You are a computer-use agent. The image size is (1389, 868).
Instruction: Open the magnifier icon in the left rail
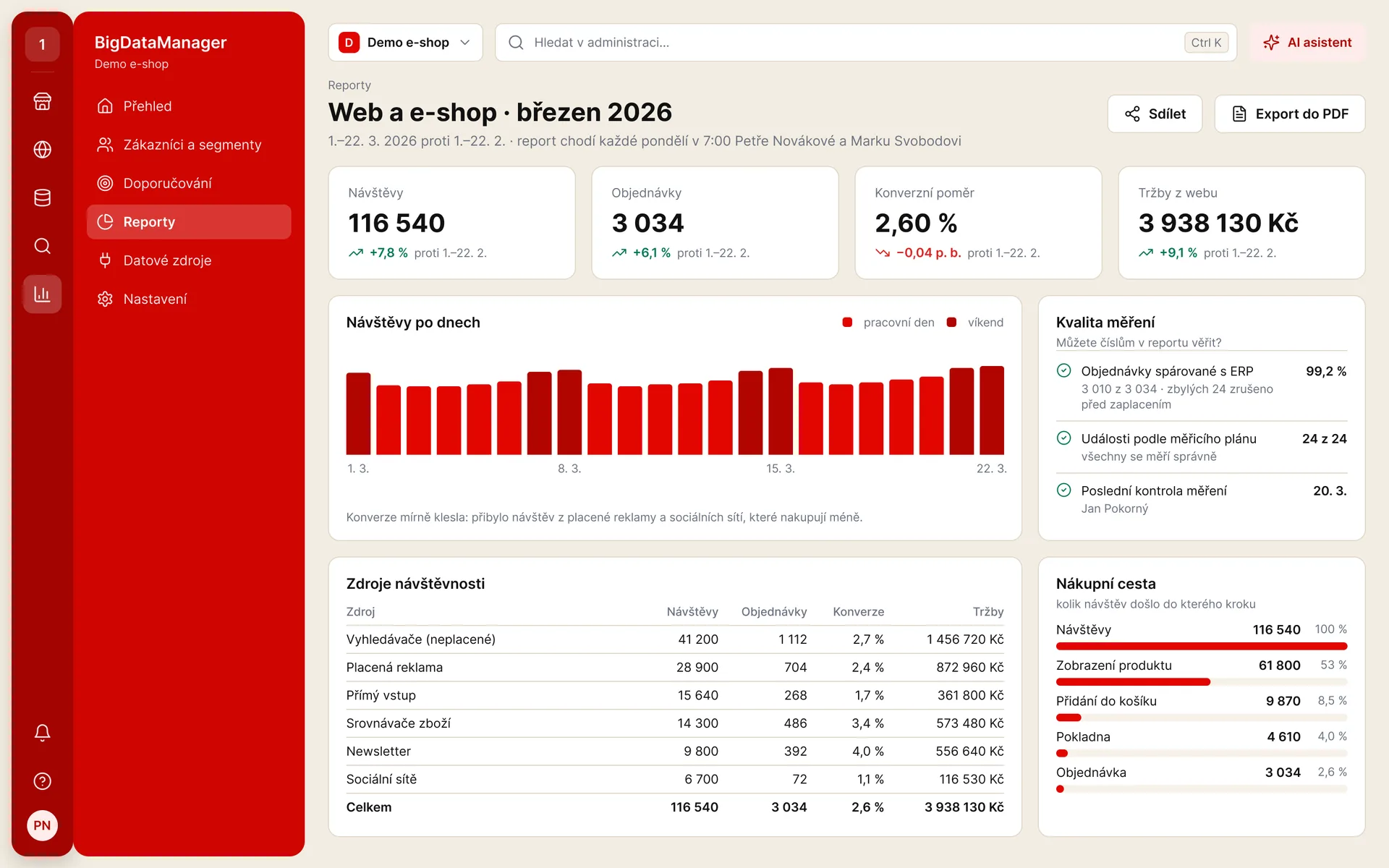click(42, 246)
